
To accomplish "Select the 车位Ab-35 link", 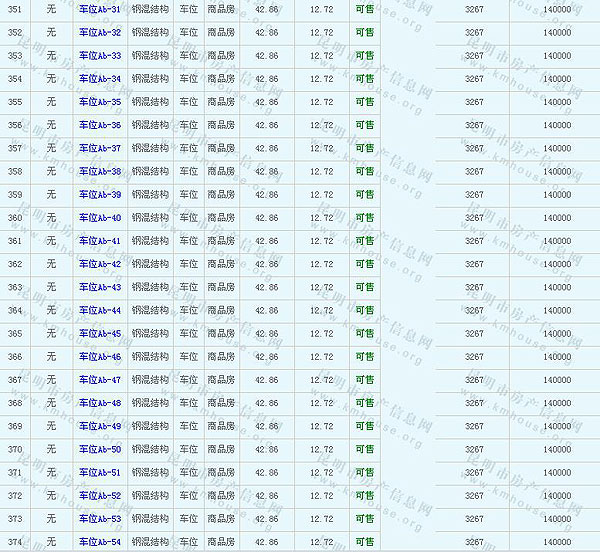I will click(x=100, y=102).
